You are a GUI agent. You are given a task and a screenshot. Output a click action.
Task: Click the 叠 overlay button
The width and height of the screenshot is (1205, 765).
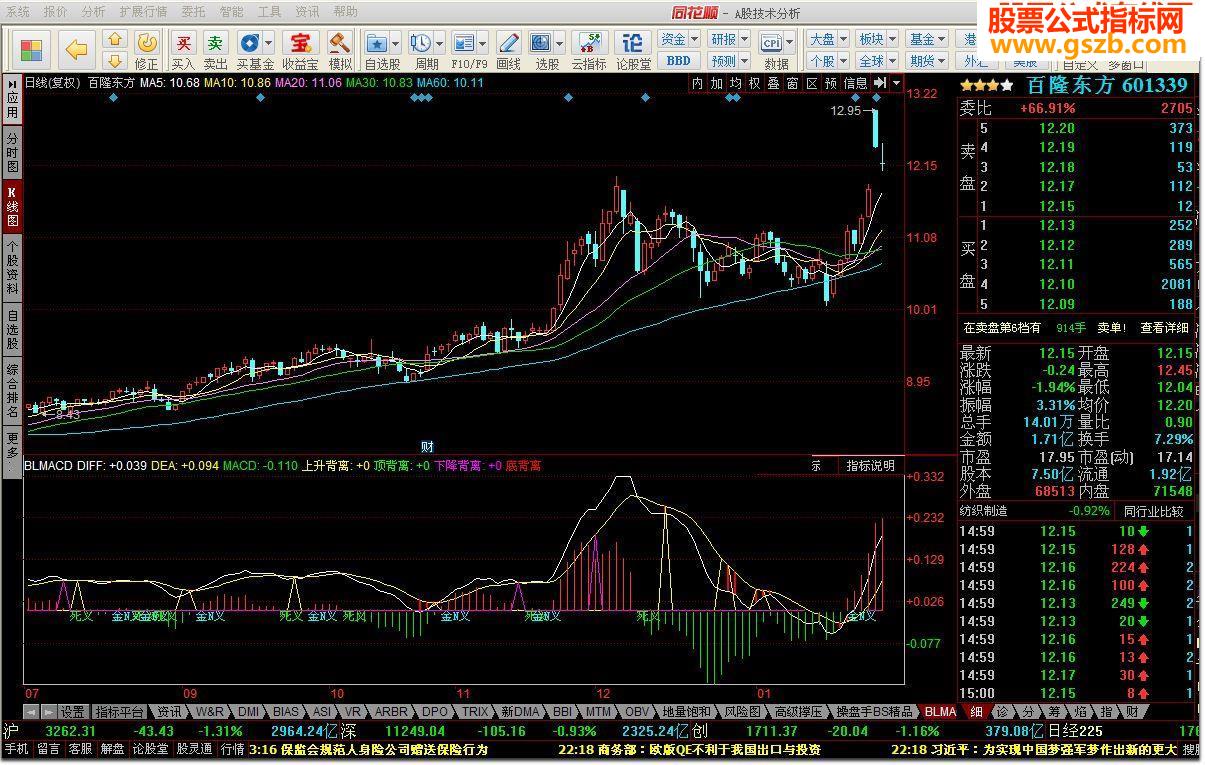point(774,84)
